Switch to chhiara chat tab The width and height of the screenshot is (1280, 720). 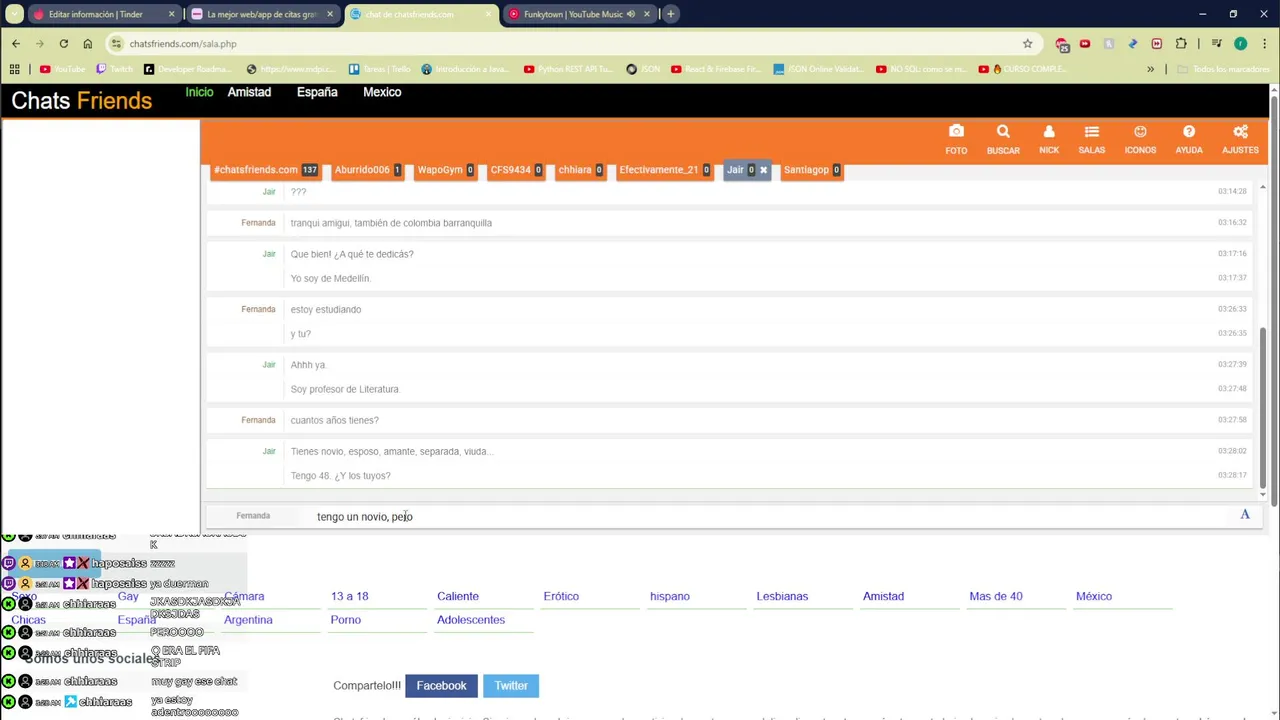click(580, 170)
